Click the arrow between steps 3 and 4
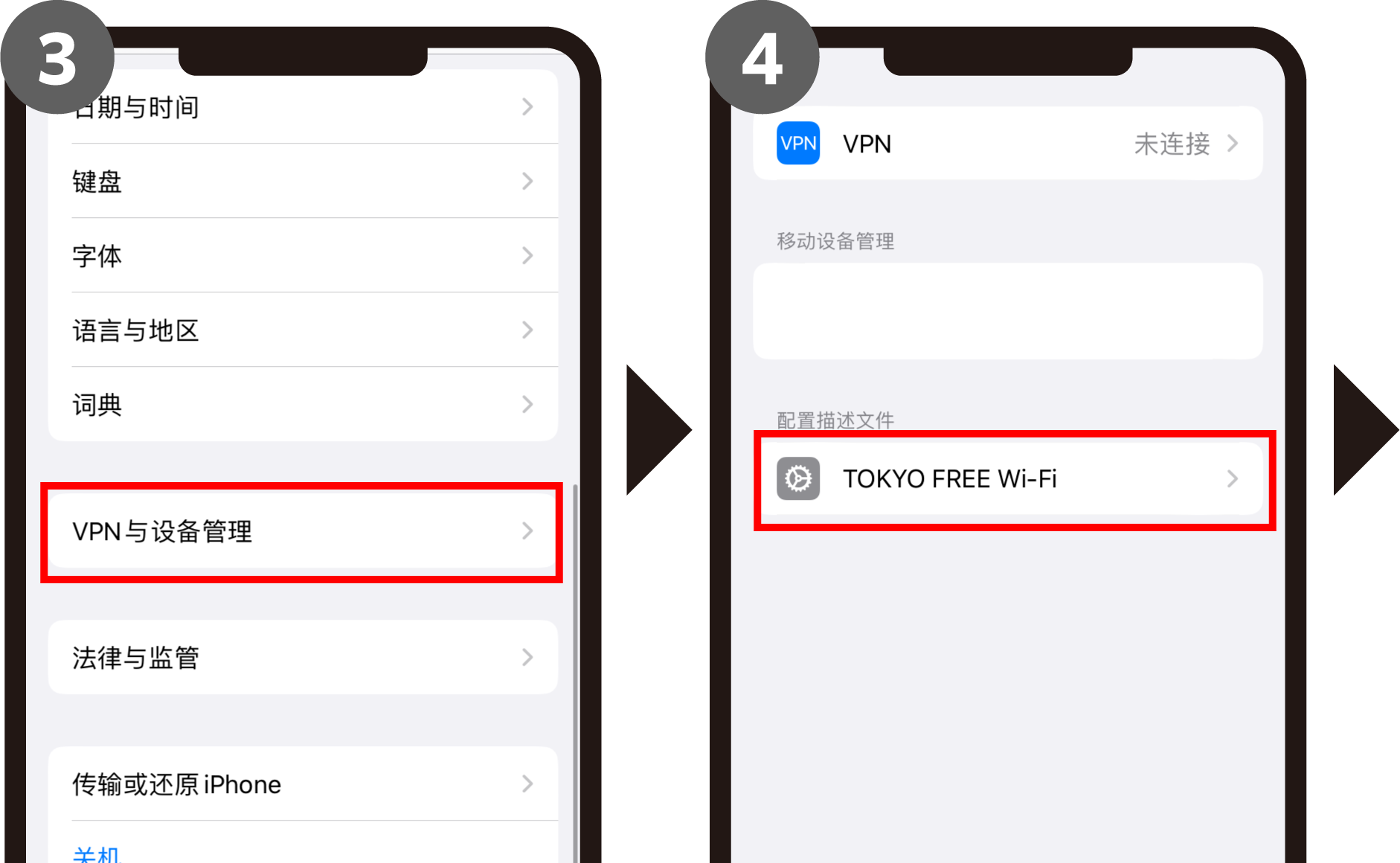1400x863 pixels. (659, 430)
